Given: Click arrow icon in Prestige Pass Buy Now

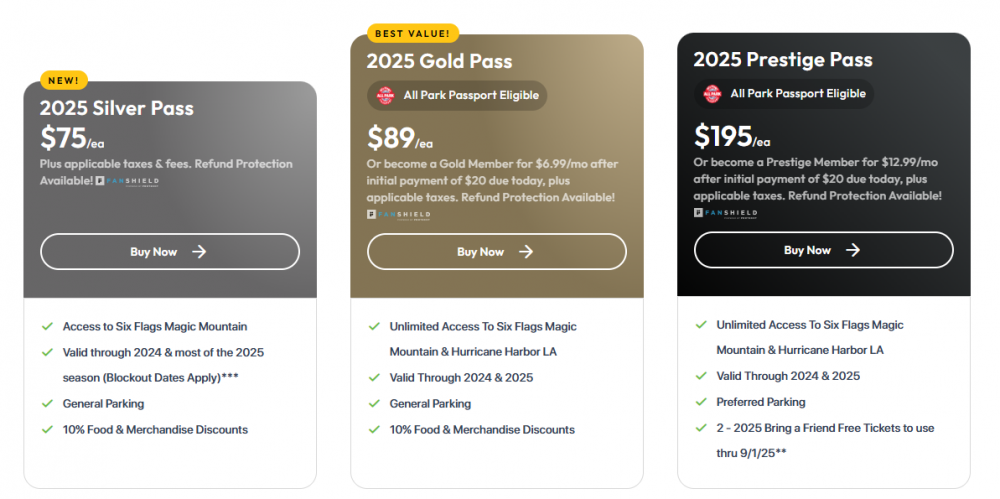Looking at the screenshot, I should coord(853,250).
